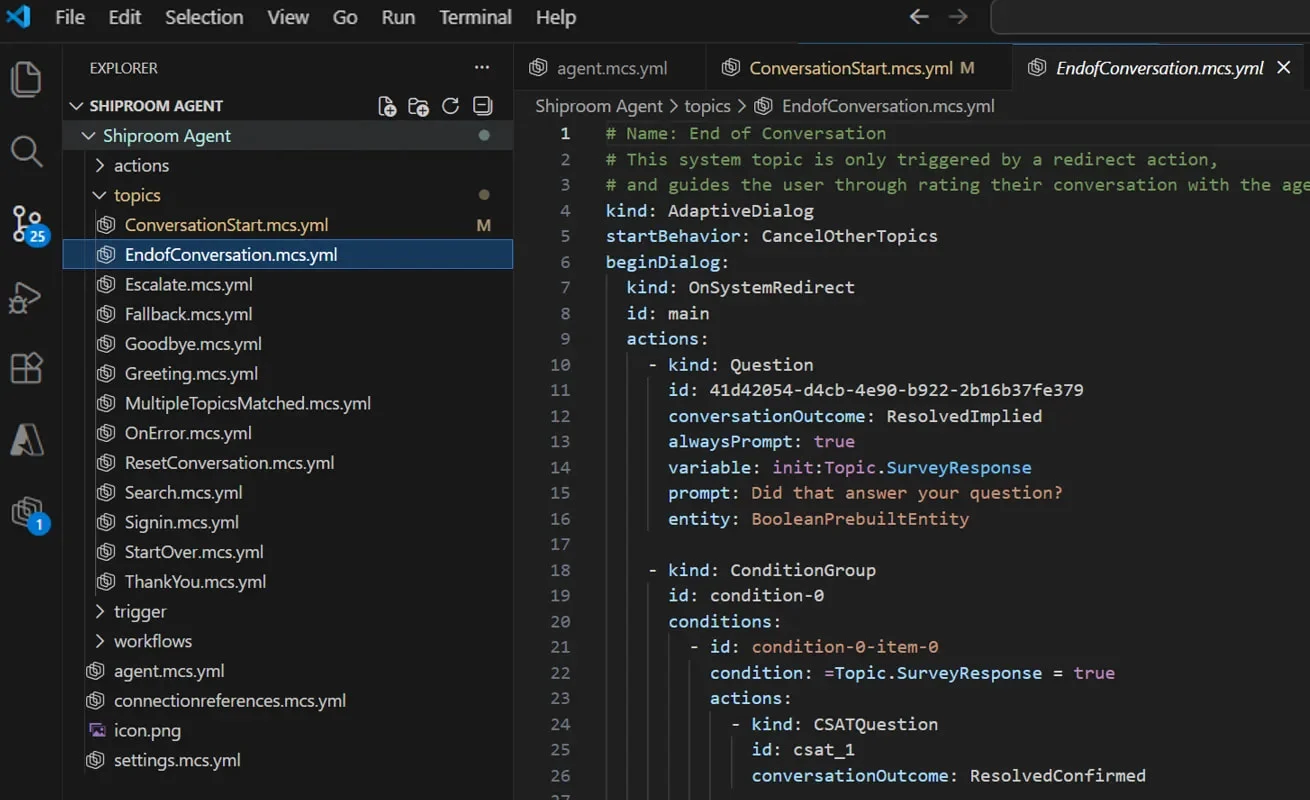Screen dimensions: 1310x800
Task: Click the command search box at top
Action: (x=1148, y=17)
